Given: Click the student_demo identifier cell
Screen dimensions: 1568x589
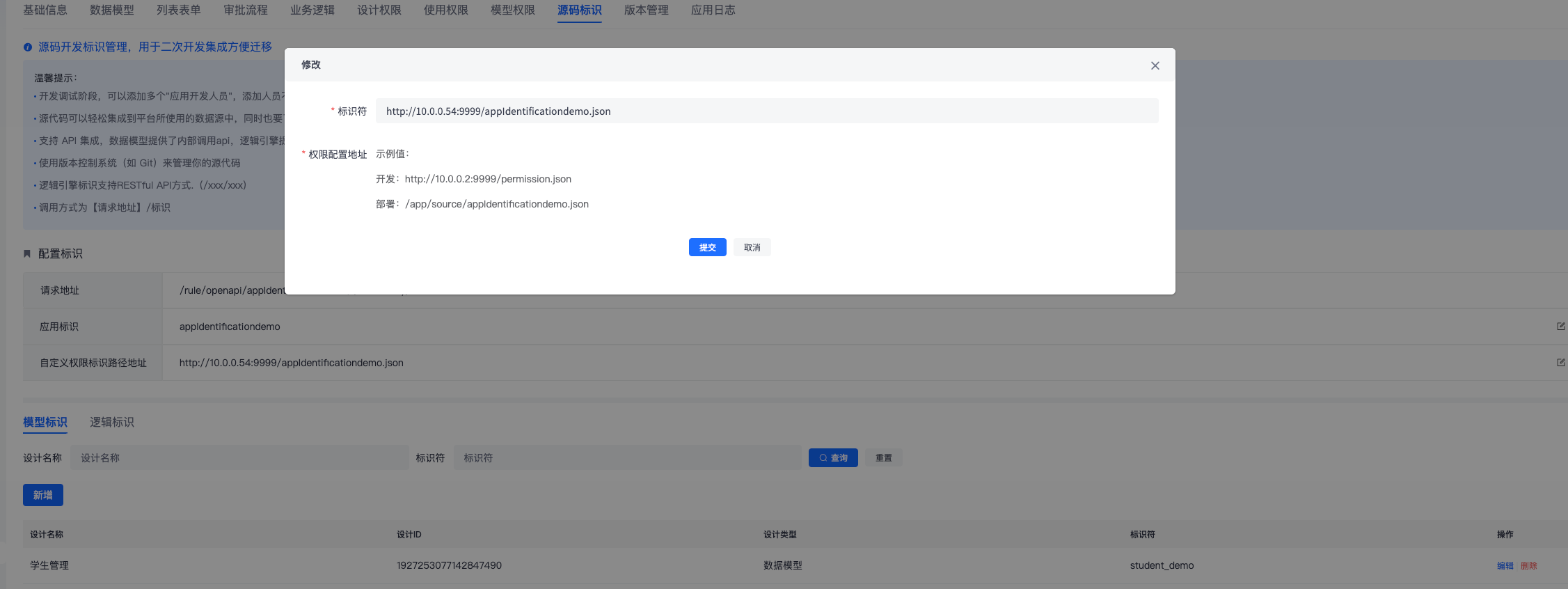Looking at the screenshot, I should pos(1162,565).
